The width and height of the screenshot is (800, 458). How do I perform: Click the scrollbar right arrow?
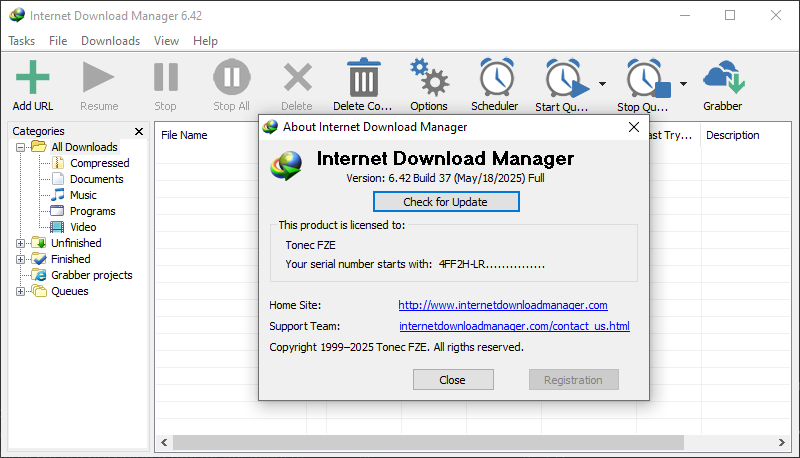click(x=782, y=443)
